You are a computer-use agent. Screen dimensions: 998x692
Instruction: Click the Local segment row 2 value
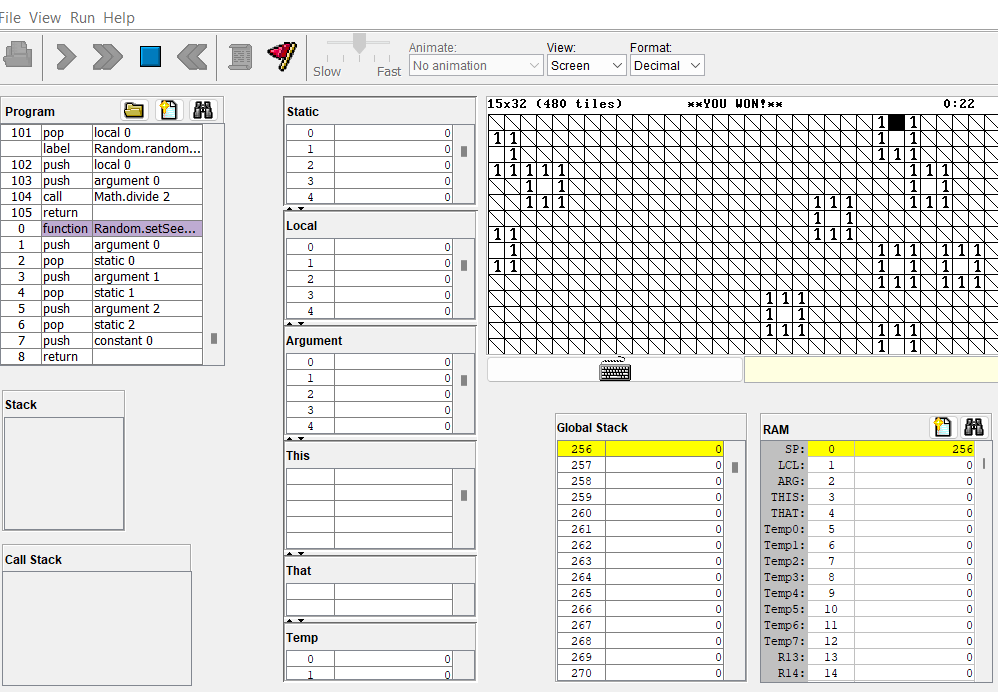pyautogui.click(x=393, y=279)
